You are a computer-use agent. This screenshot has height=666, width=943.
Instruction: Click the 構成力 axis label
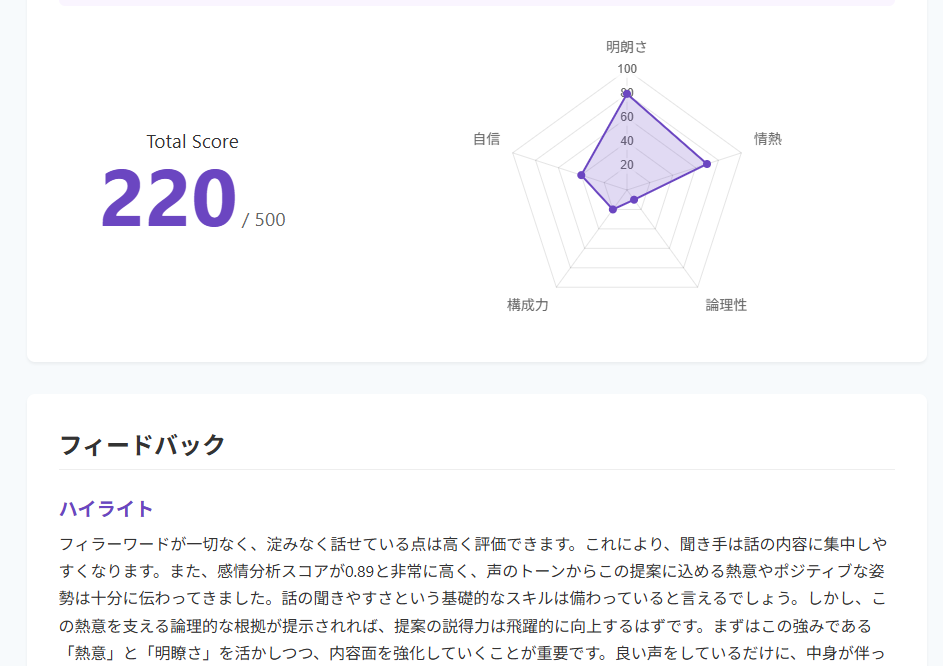[x=527, y=305]
